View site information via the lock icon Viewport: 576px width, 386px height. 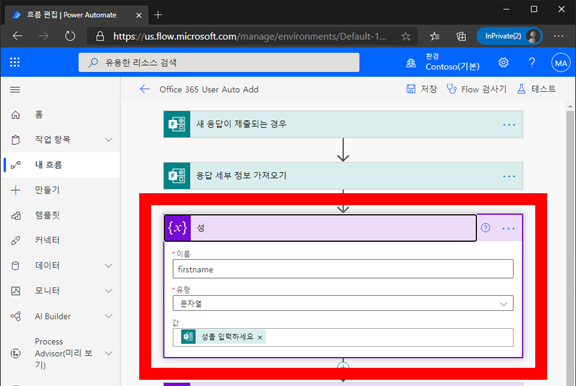(x=100, y=36)
